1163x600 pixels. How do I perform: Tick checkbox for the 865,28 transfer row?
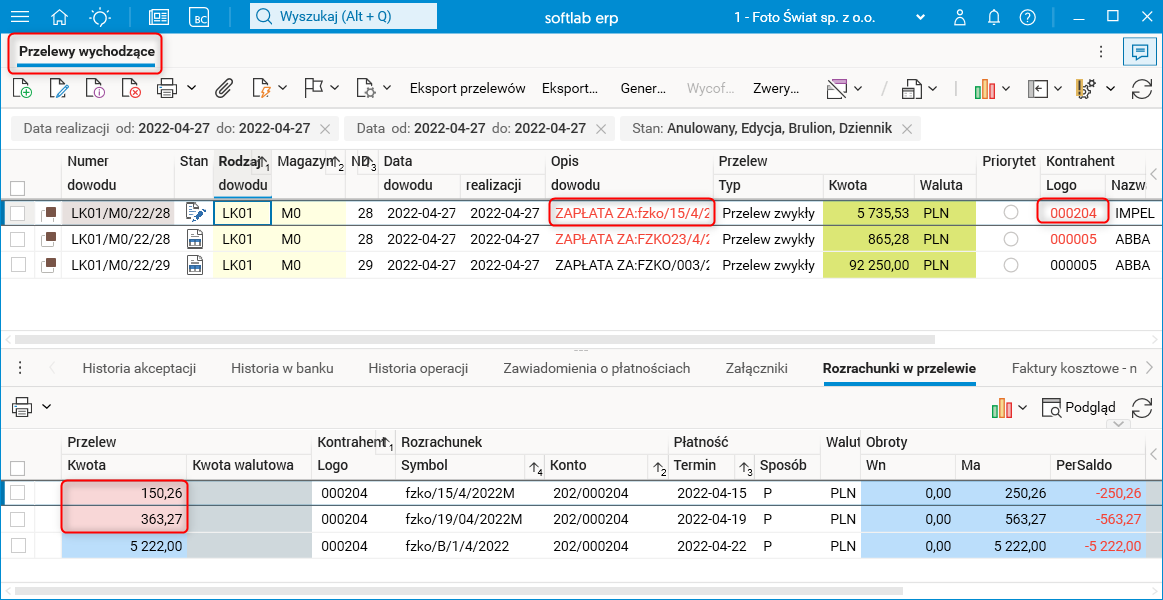click(x=18, y=239)
